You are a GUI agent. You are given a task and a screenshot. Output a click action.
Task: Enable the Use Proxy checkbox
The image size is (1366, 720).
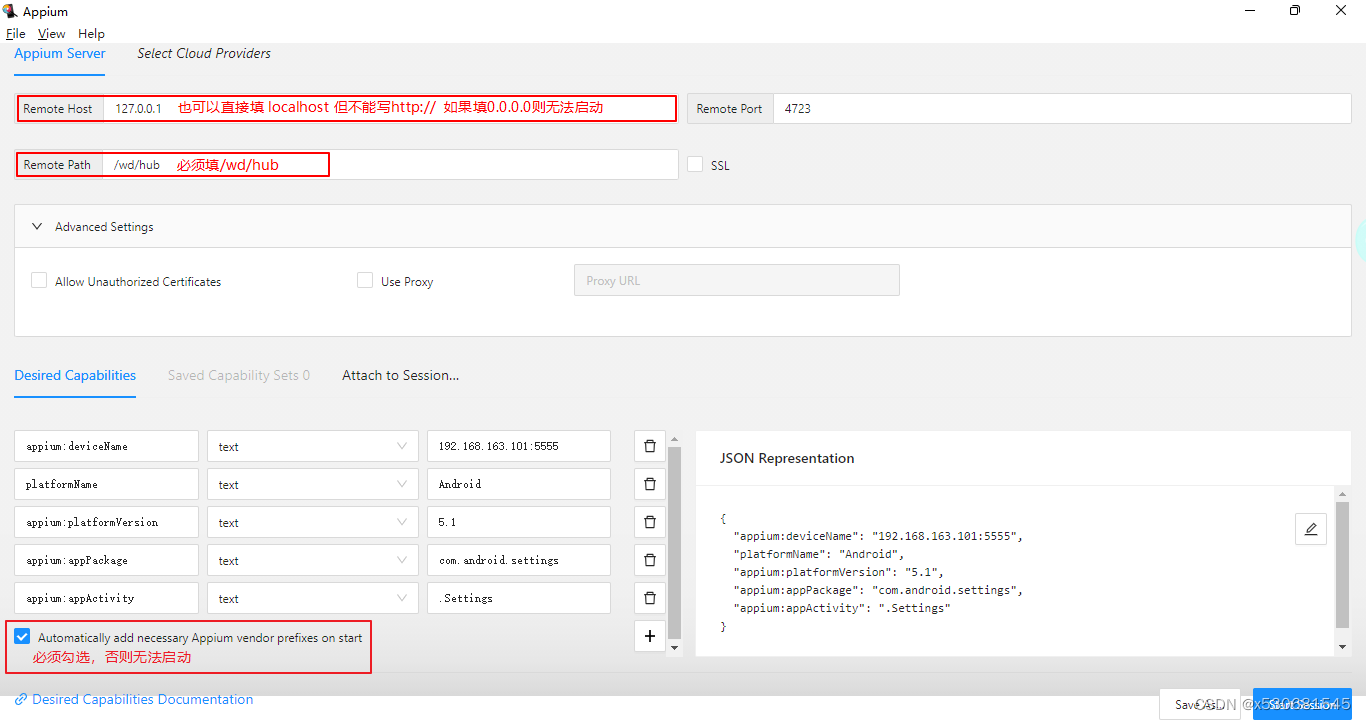click(x=365, y=280)
